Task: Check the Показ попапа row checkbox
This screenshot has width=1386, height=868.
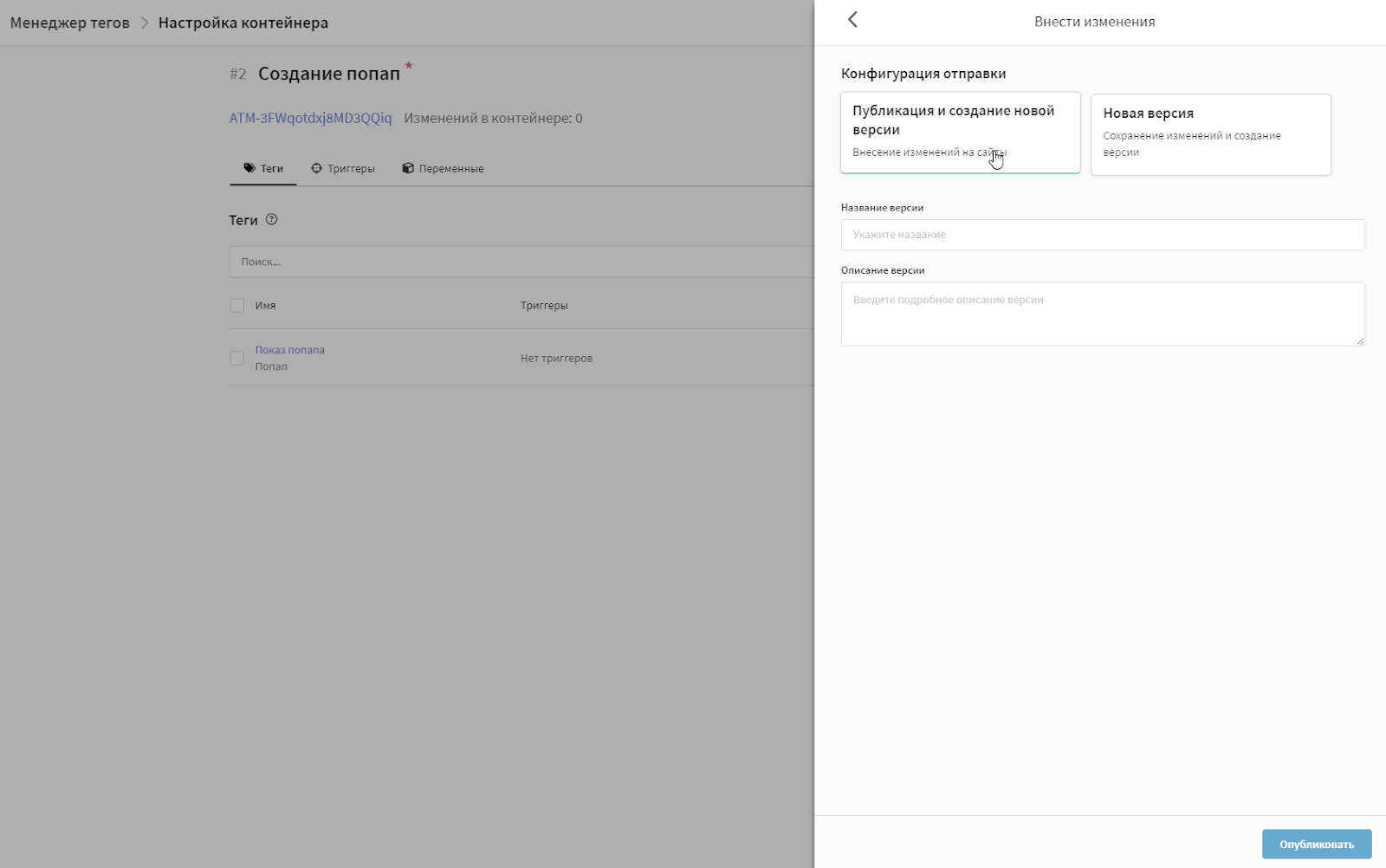Action: click(x=236, y=358)
